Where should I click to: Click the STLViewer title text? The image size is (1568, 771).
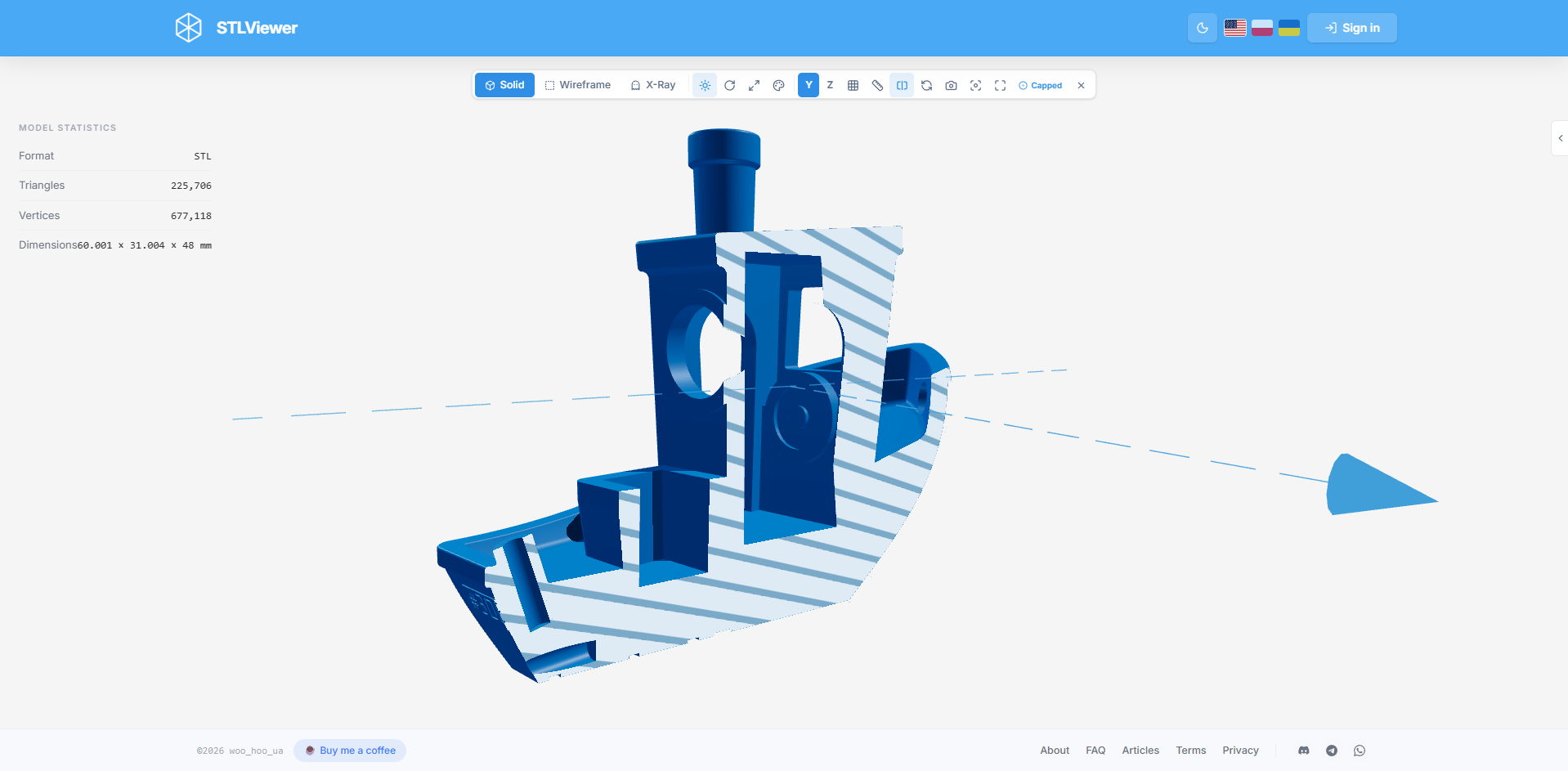click(x=257, y=28)
